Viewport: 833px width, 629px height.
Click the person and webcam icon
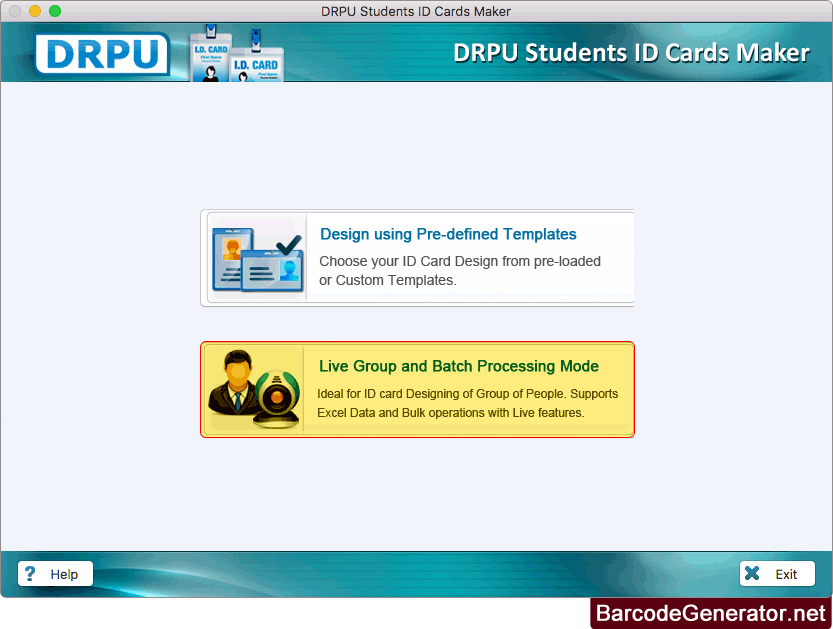254,389
